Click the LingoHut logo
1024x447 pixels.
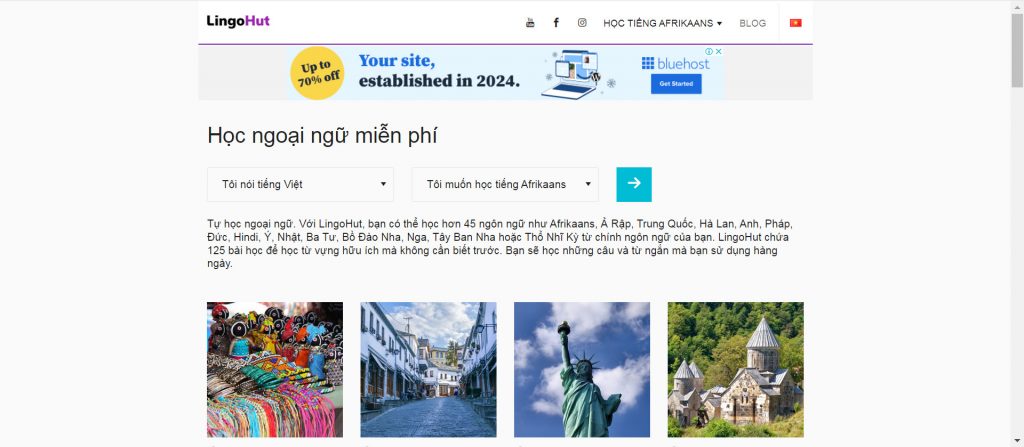click(x=238, y=22)
